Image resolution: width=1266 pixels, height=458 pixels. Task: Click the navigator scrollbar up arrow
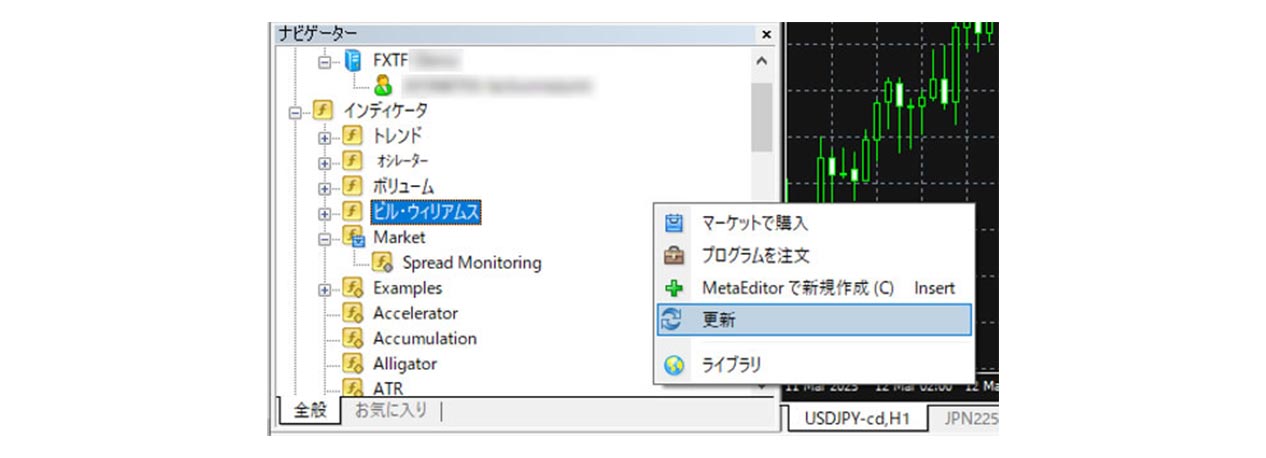(x=762, y=61)
